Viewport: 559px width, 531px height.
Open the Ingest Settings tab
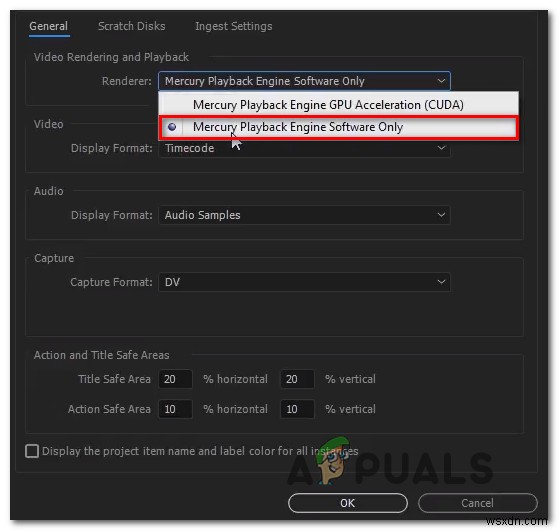point(234,26)
